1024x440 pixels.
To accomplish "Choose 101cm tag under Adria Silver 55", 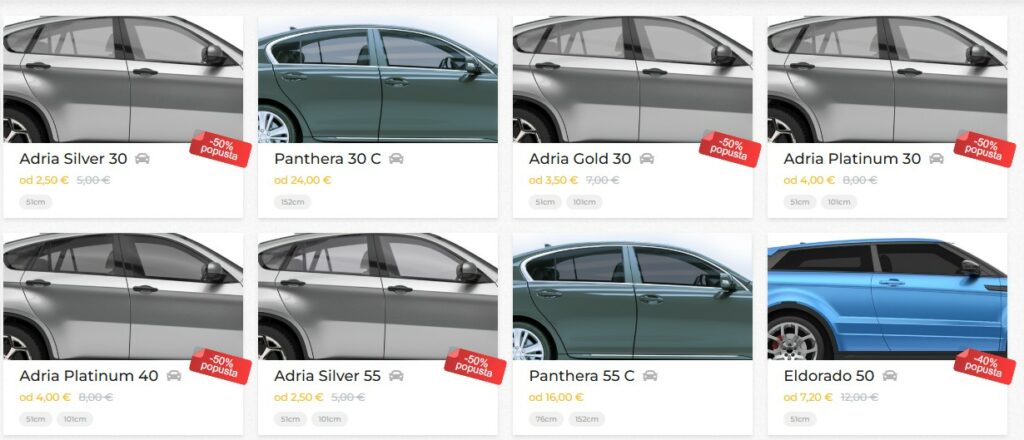I will tap(329, 420).
